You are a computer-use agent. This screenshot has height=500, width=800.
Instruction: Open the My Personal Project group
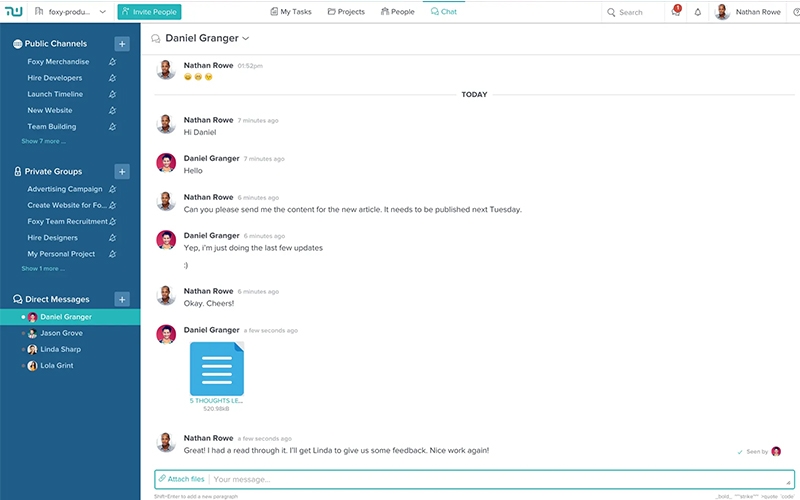61,254
